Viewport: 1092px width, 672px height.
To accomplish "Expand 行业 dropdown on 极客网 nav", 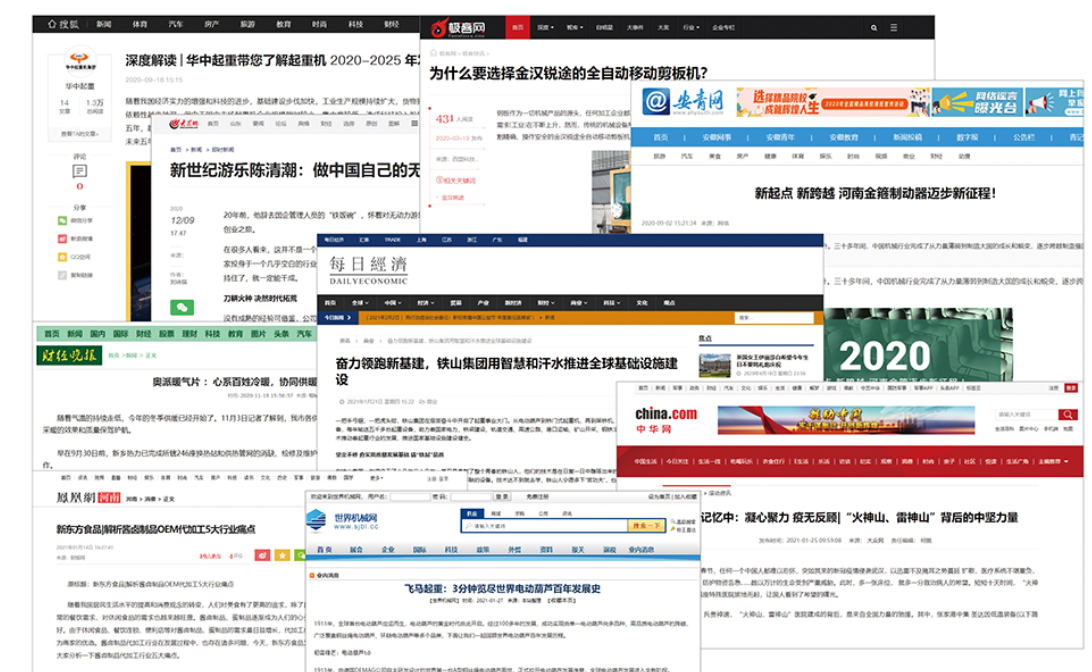I will tap(691, 28).
